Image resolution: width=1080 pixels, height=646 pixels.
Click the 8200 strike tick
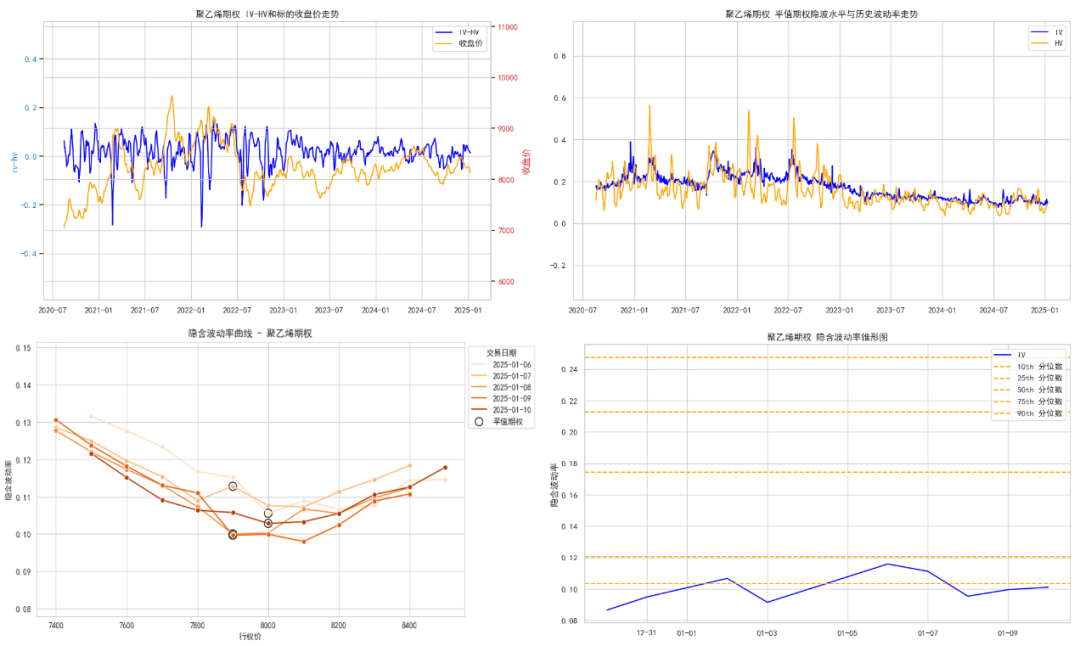pyautogui.click(x=338, y=626)
